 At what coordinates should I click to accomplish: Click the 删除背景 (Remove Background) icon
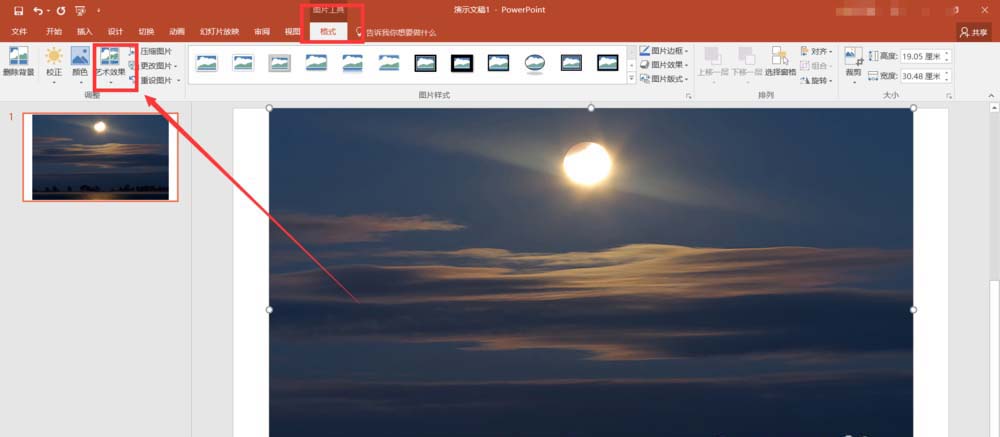click(x=18, y=62)
